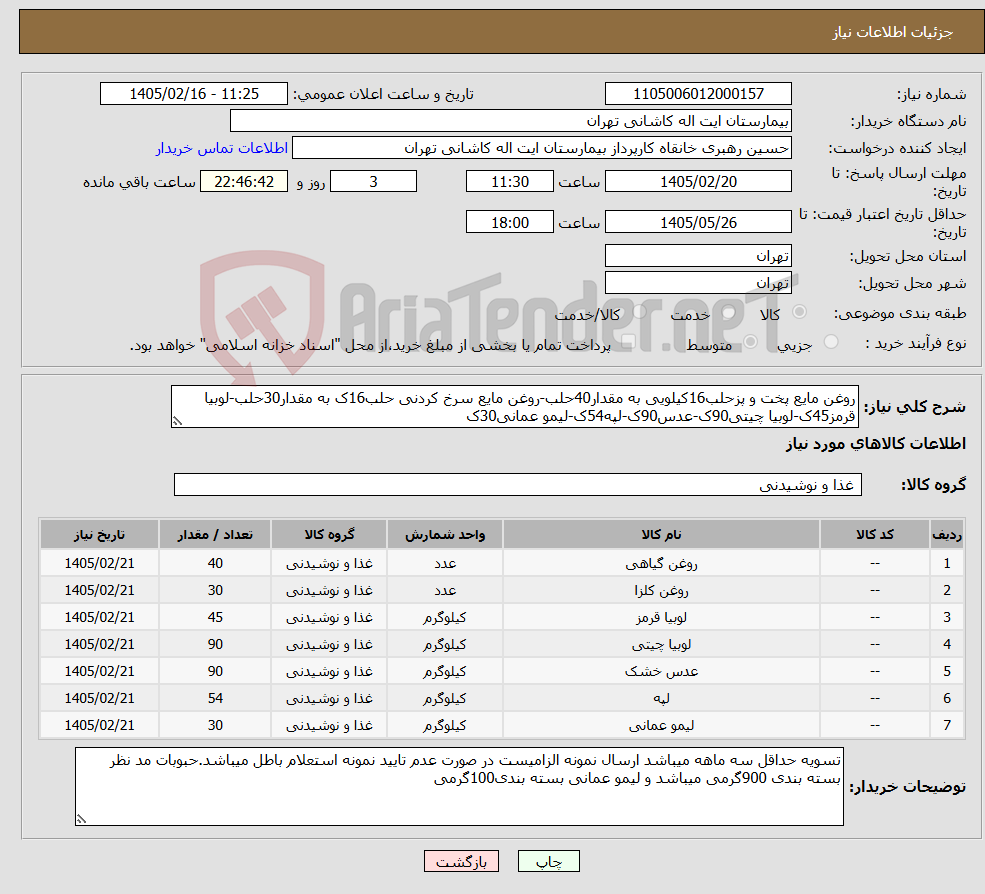
Task: Click the اطلاعات کالاهای مورد نیاز heading
Action: click(875, 444)
